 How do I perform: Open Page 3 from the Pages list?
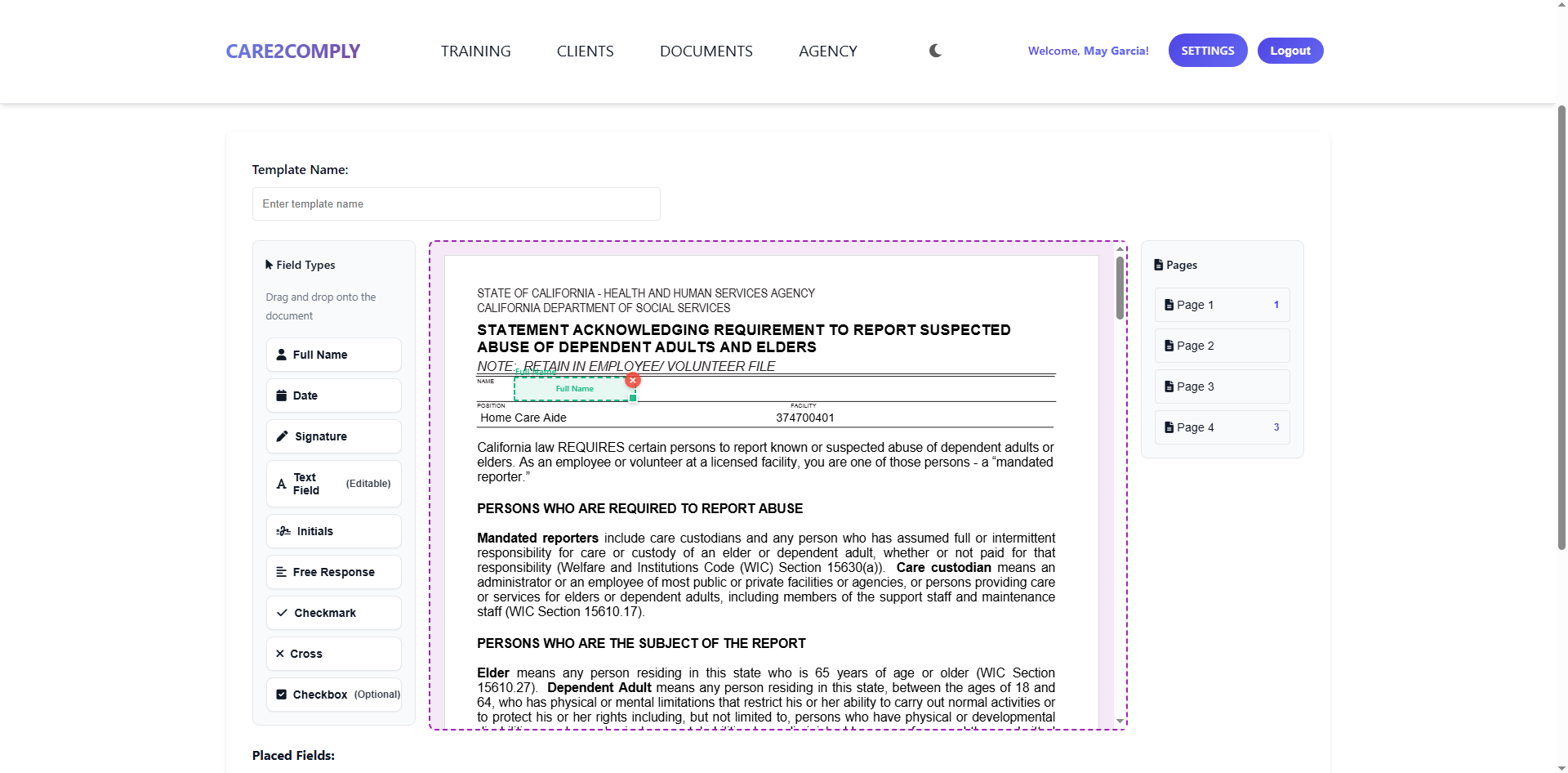point(1221,386)
